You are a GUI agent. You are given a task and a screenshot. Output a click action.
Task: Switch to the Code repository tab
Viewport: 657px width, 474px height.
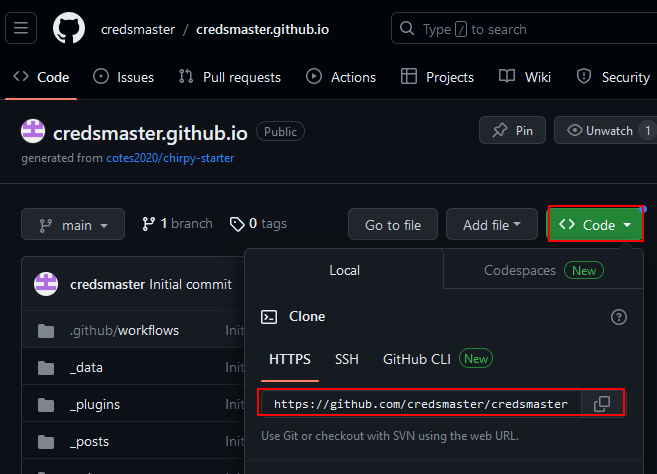click(x=41, y=77)
